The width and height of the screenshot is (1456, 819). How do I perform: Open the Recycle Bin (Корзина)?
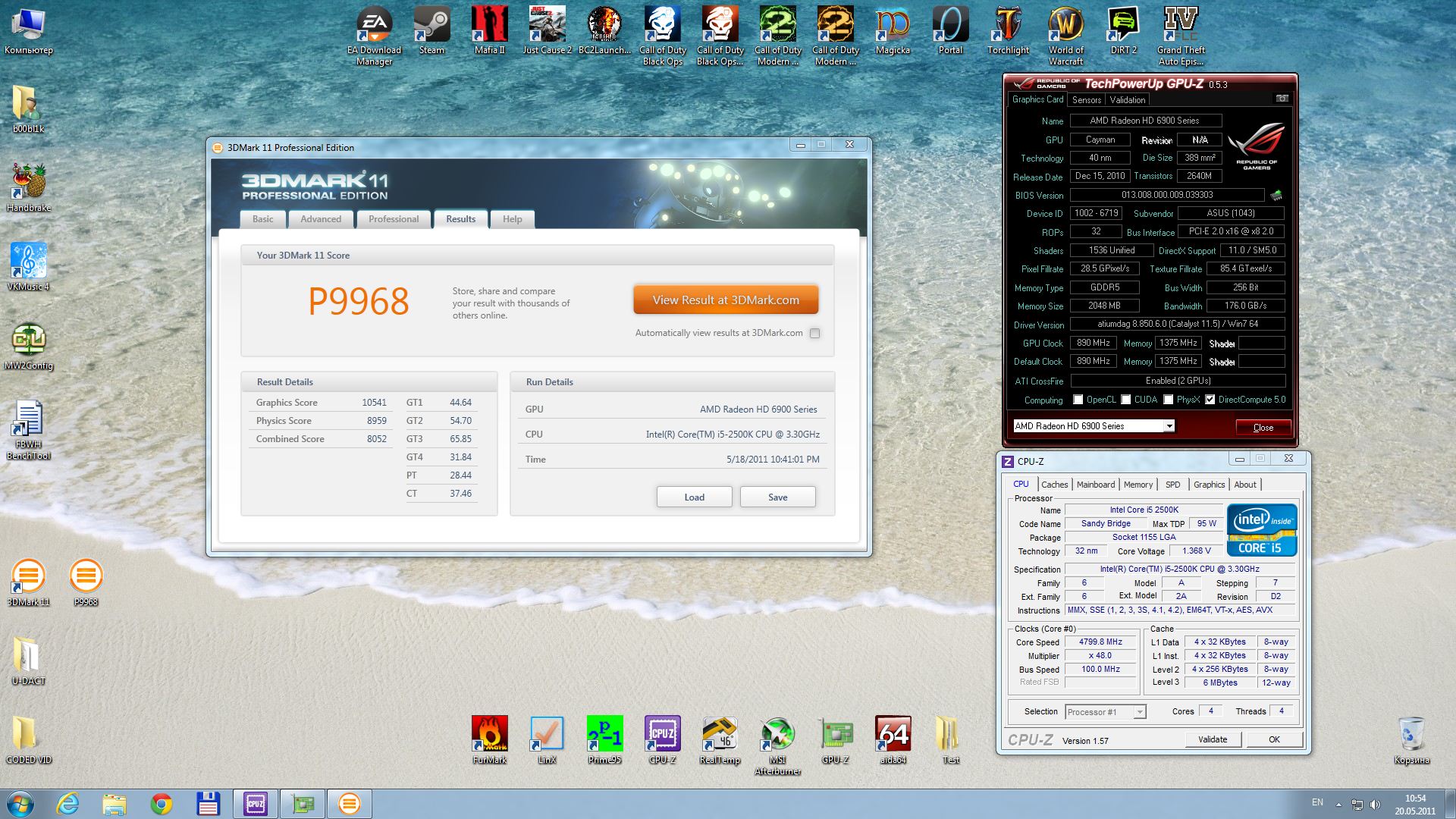pos(1411,740)
